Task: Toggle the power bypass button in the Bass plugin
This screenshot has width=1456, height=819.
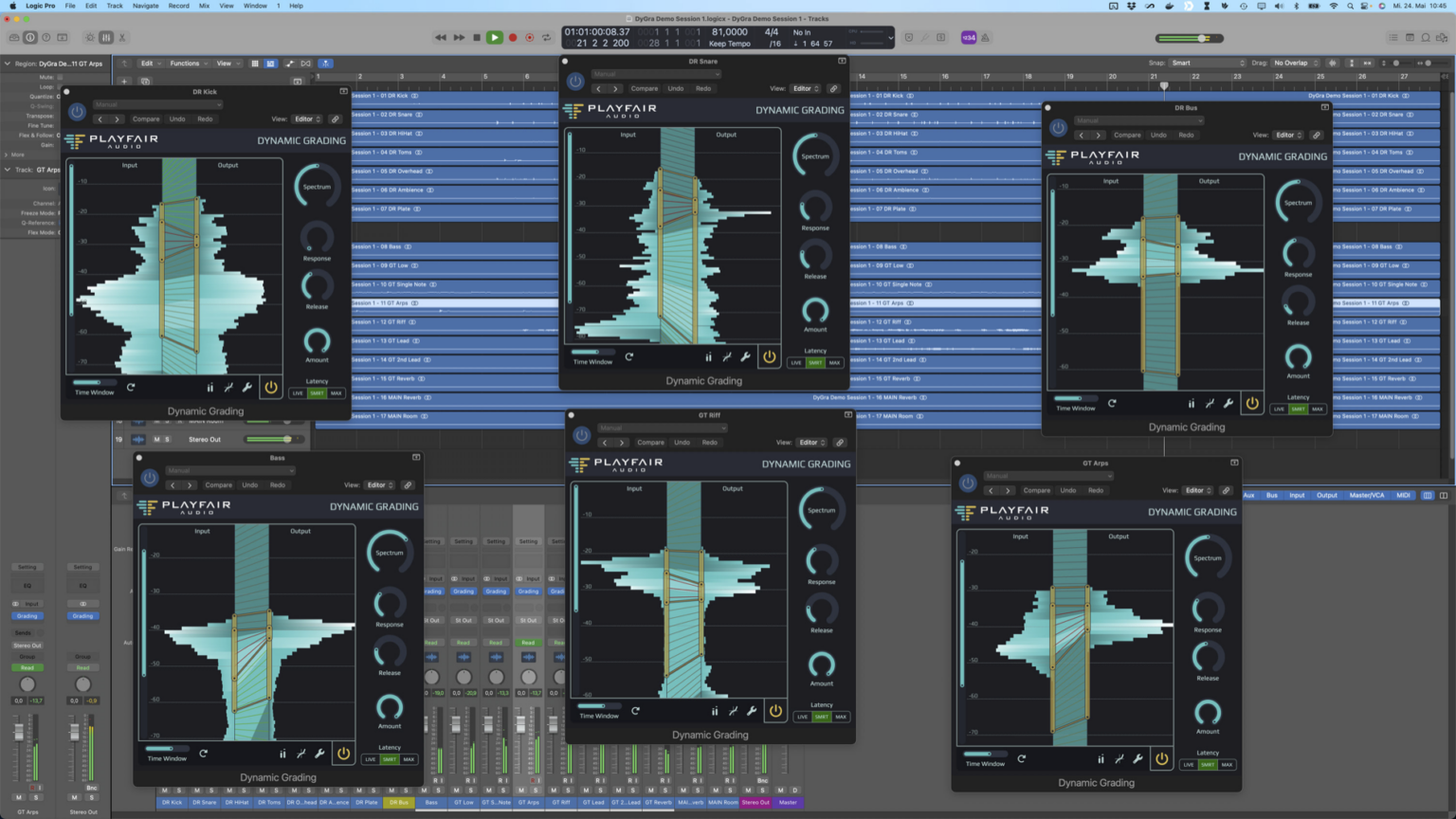Action: [343, 753]
